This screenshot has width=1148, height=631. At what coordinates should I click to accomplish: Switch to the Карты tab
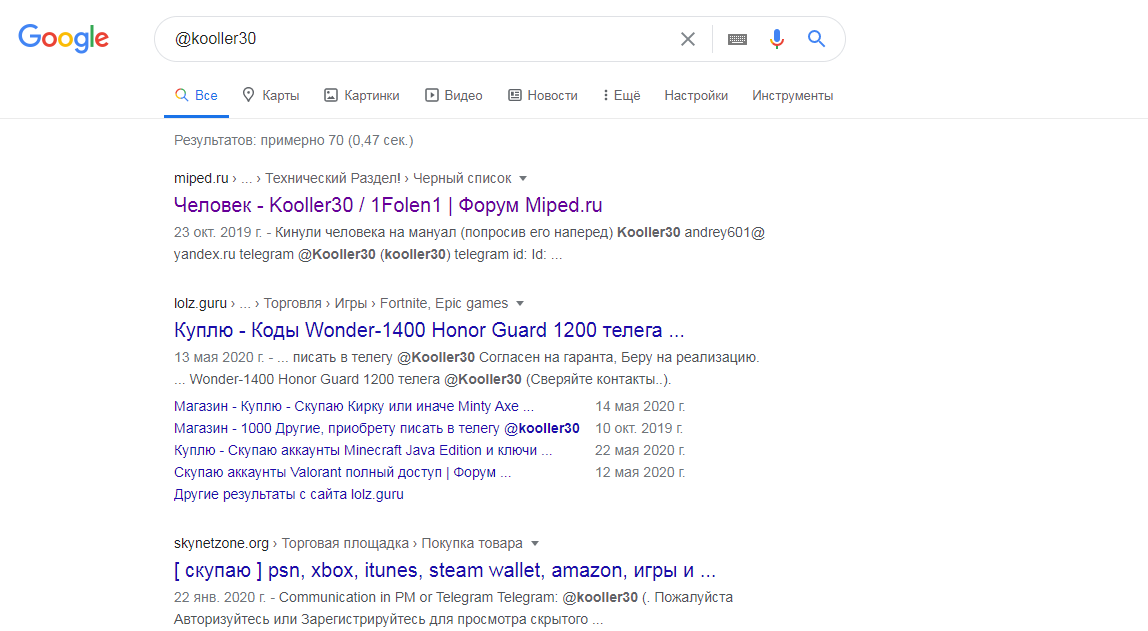point(271,95)
